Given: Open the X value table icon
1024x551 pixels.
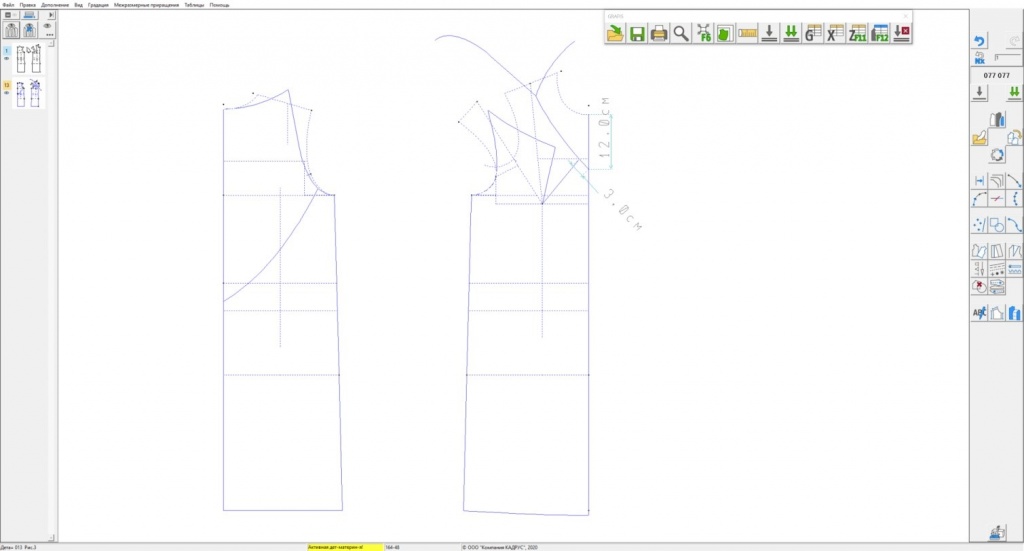Looking at the screenshot, I should 835,33.
